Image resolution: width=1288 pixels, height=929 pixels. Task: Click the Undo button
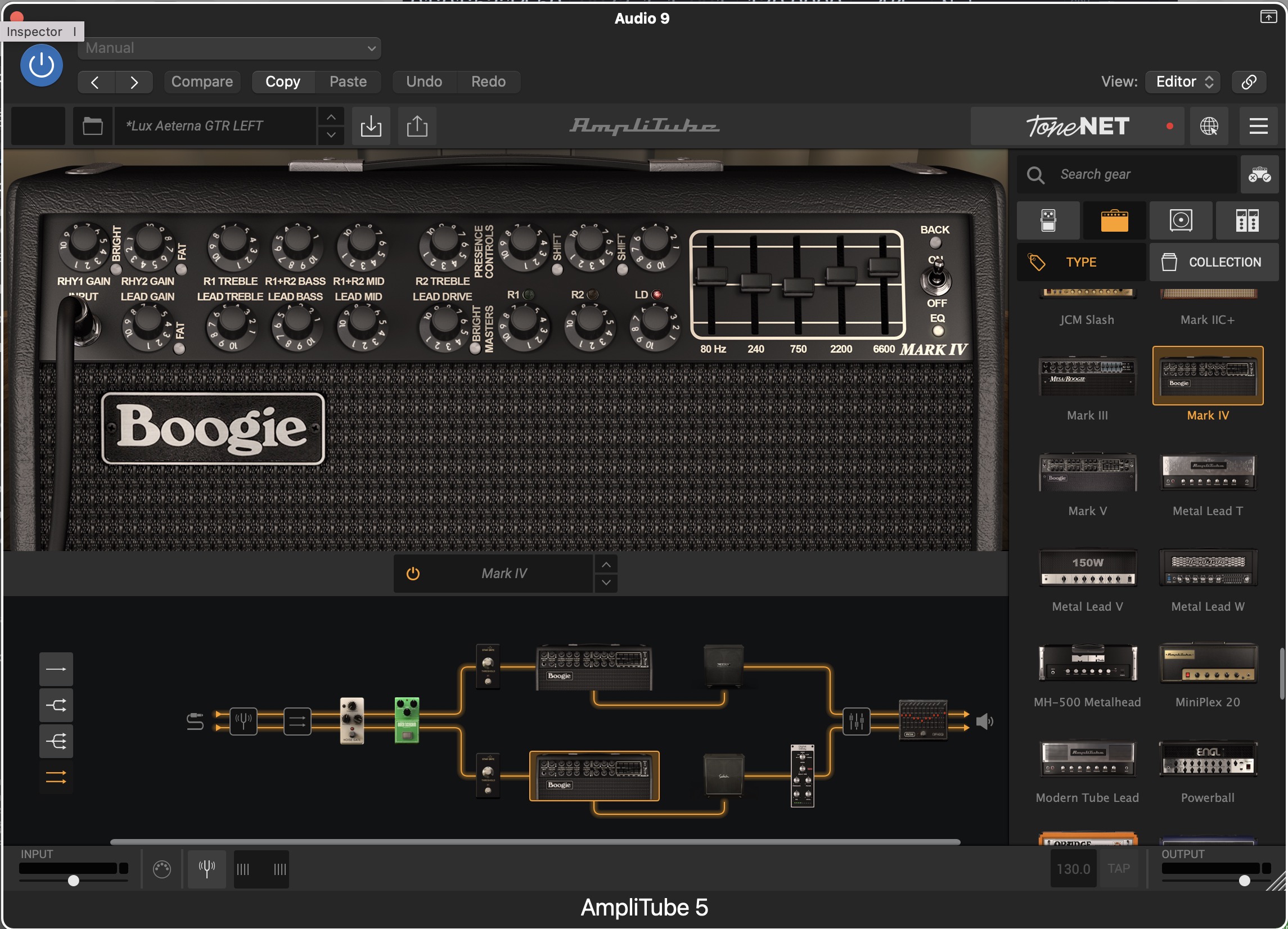(424, 82)
